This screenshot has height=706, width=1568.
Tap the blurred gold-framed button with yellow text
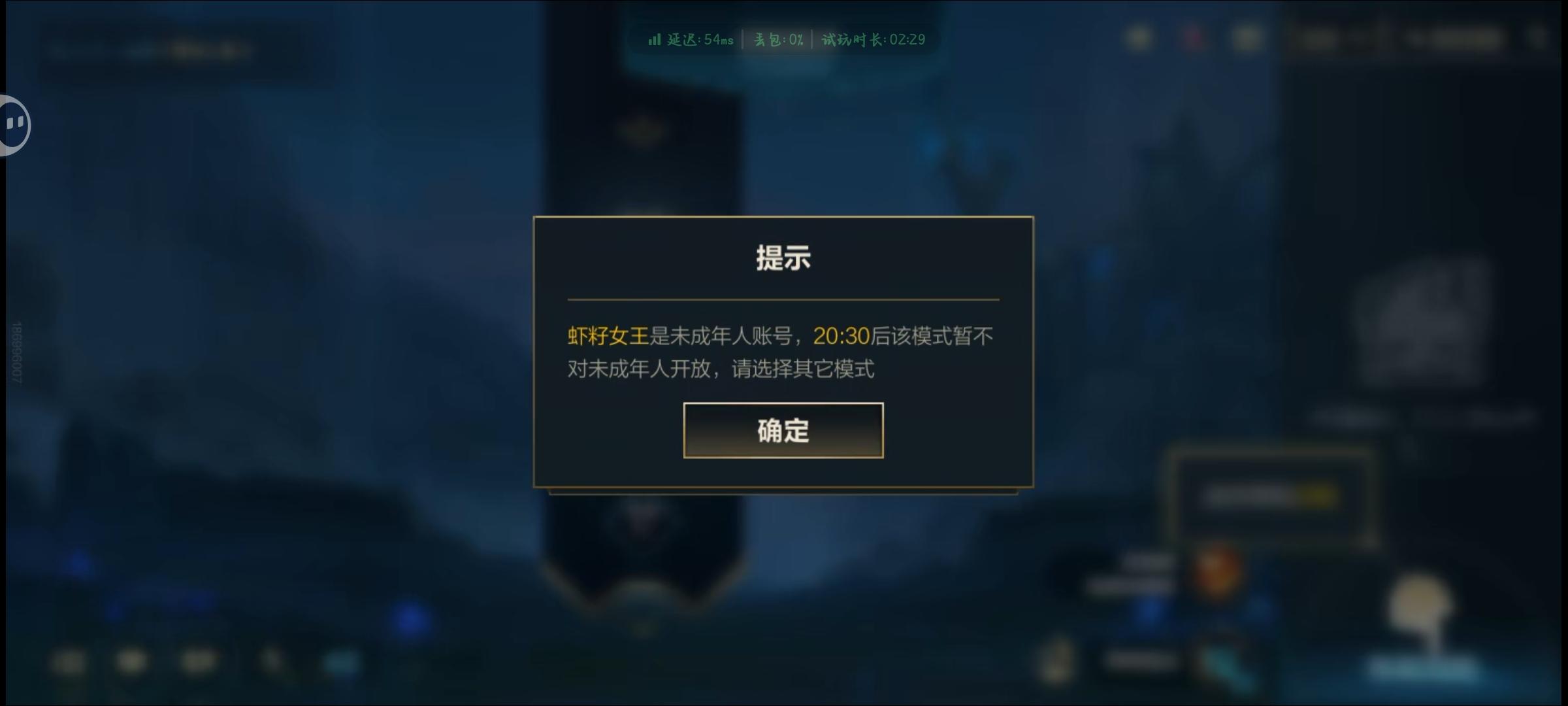[x=1270, y=497]
